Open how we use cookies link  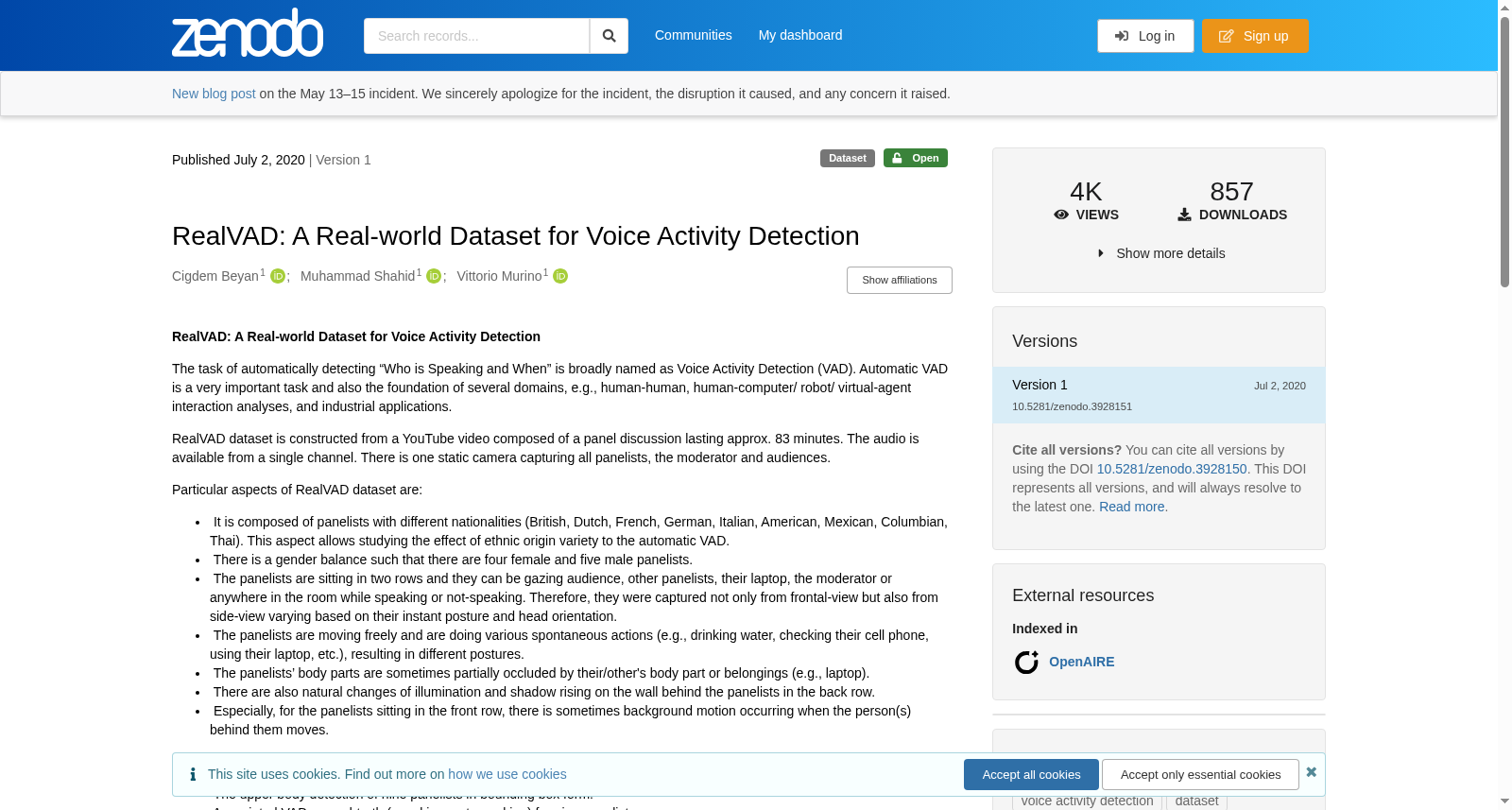coord(507,774)
